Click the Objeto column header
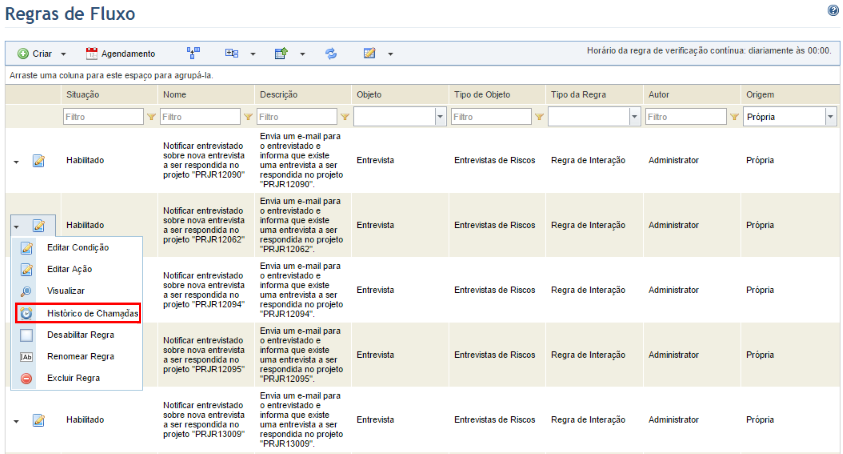 (x=400, y=95)
